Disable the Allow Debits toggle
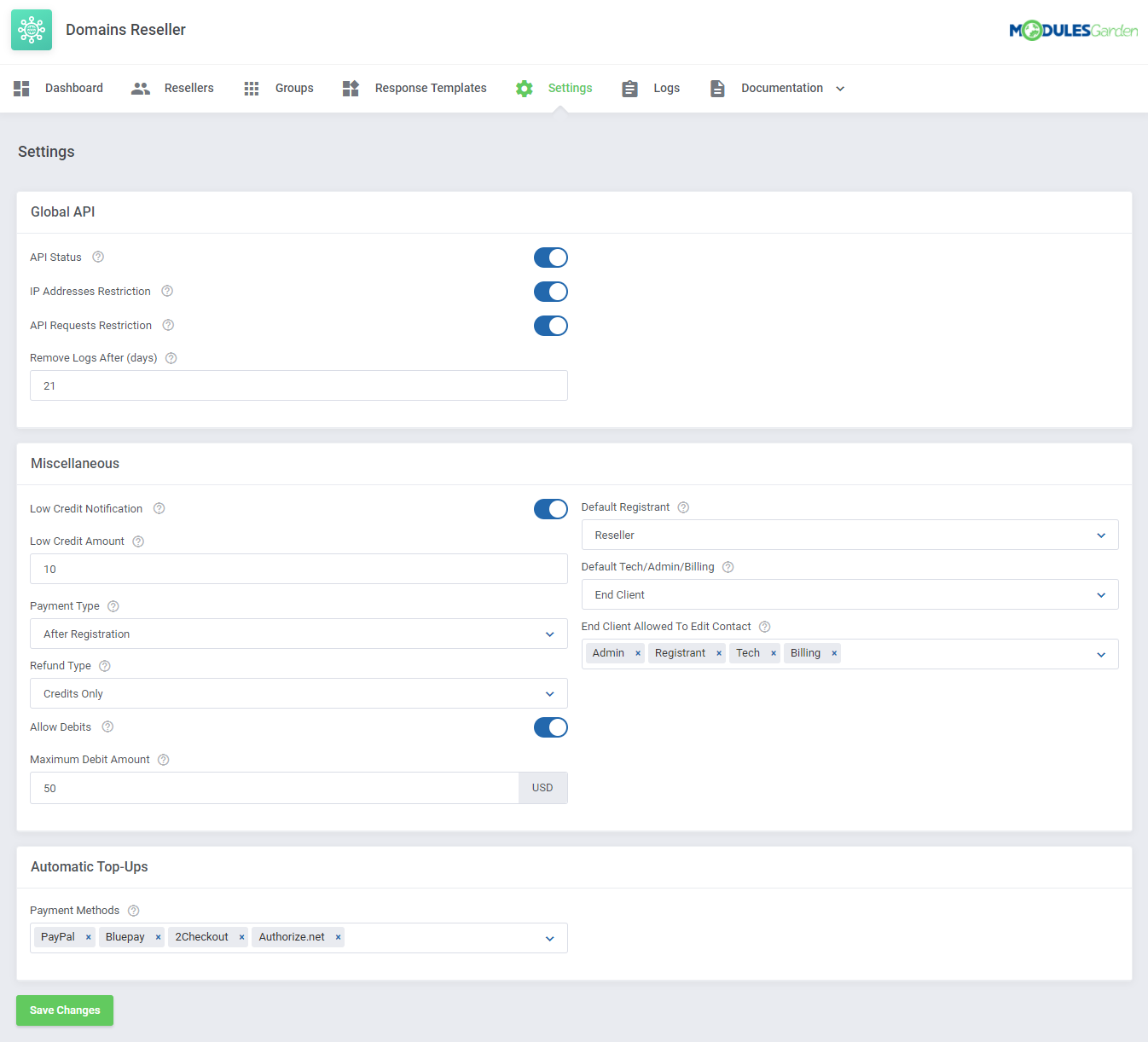1148x1042 pixels. [x=550, y=727]
